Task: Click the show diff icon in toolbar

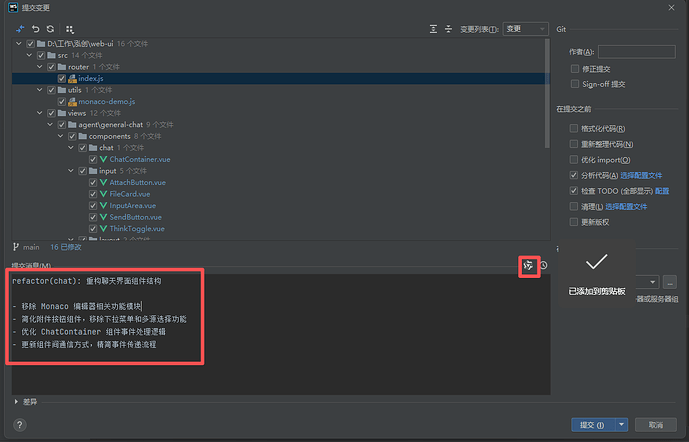Action: point(20,29)
